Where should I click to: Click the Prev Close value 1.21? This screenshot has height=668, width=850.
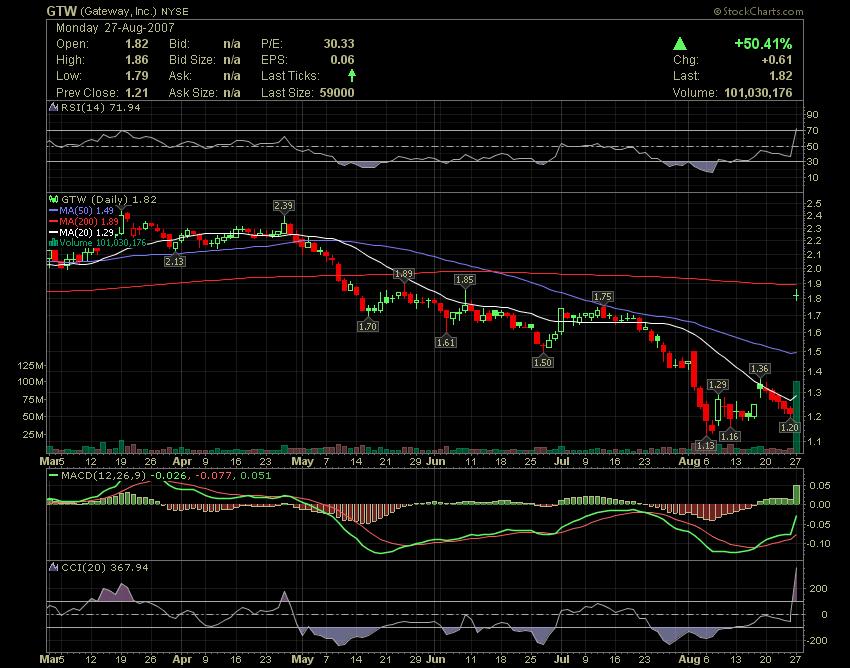click(137, 93)
